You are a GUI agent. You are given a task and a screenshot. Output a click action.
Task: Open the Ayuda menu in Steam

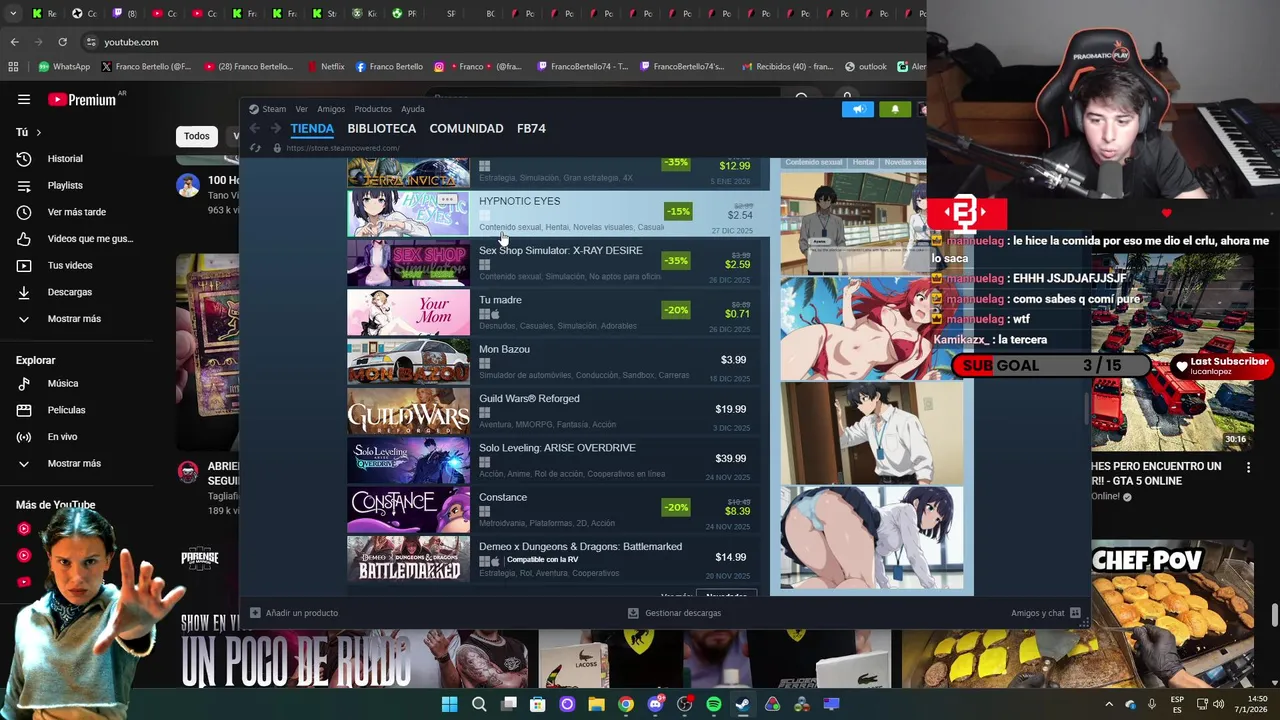pos(413,109)
